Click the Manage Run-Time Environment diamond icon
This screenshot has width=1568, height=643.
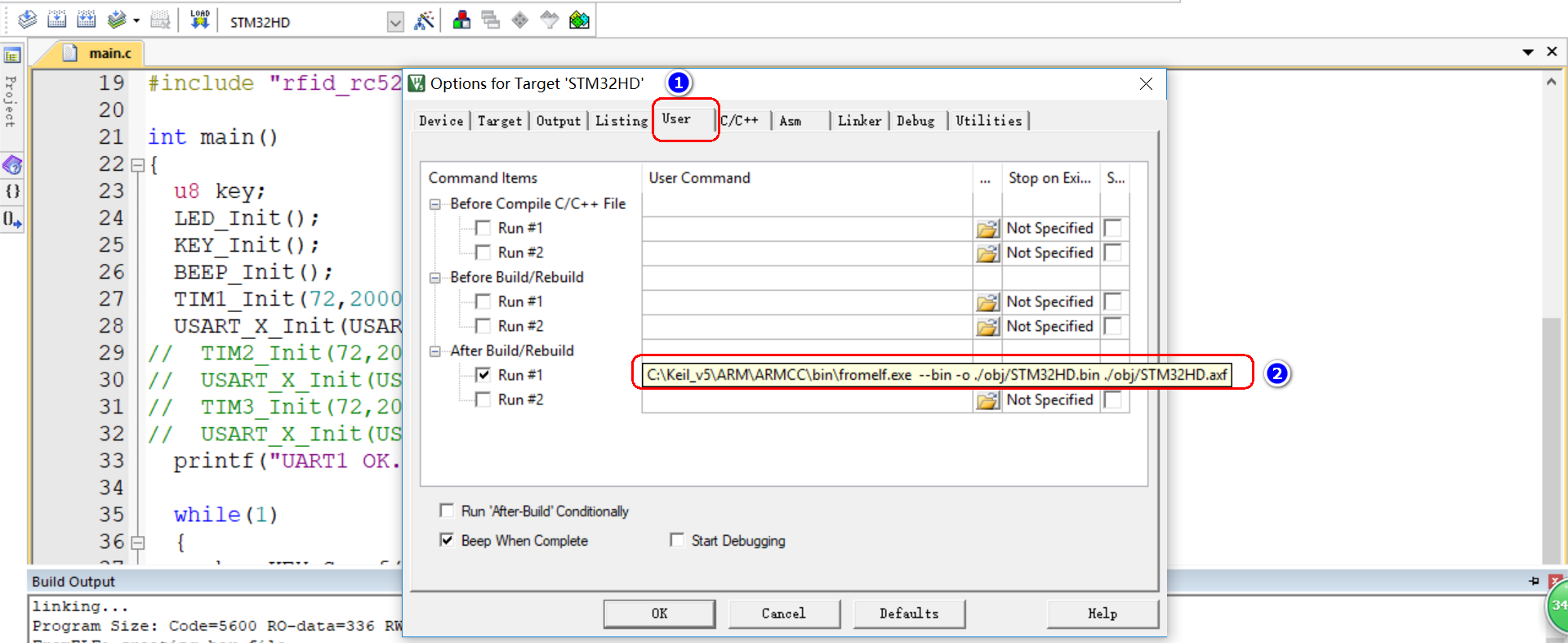520,20
